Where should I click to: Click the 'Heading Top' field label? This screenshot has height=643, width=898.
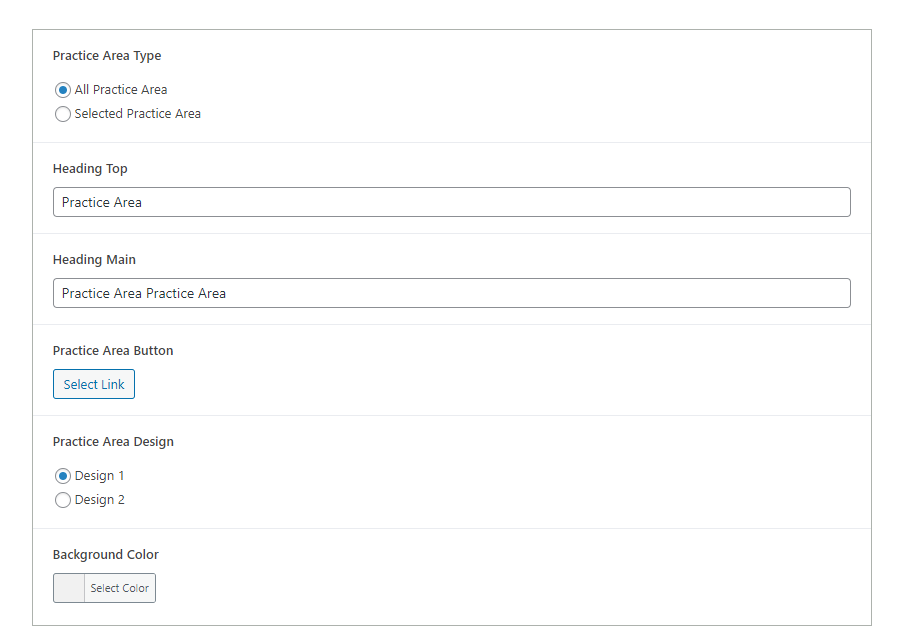tap(90, 169)
